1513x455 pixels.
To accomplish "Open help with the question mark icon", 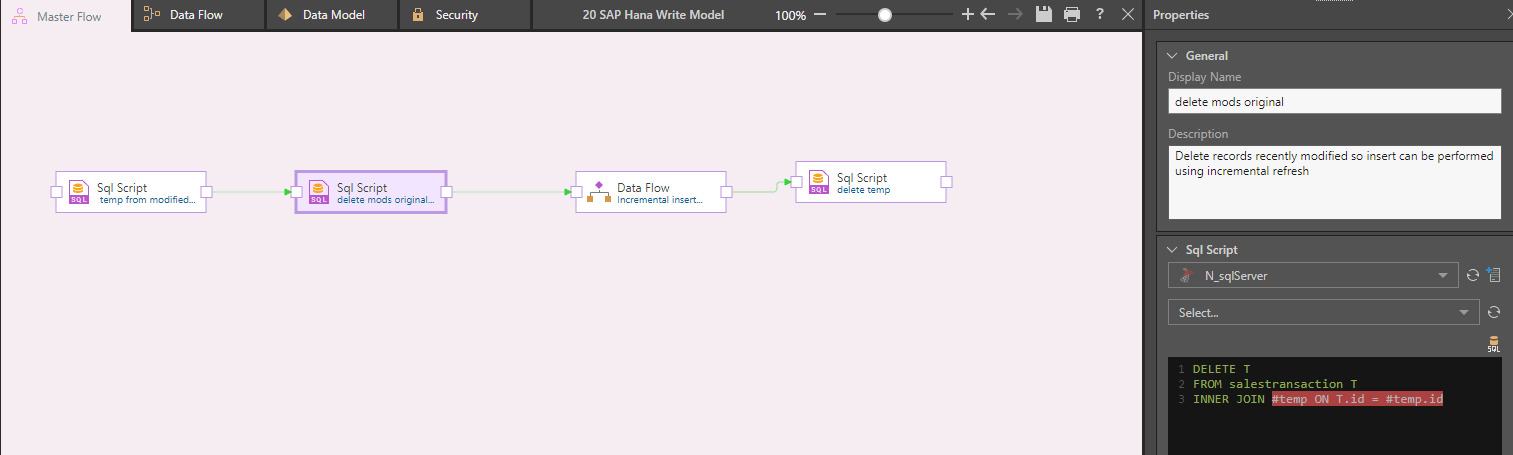I will coord(1100,15).
